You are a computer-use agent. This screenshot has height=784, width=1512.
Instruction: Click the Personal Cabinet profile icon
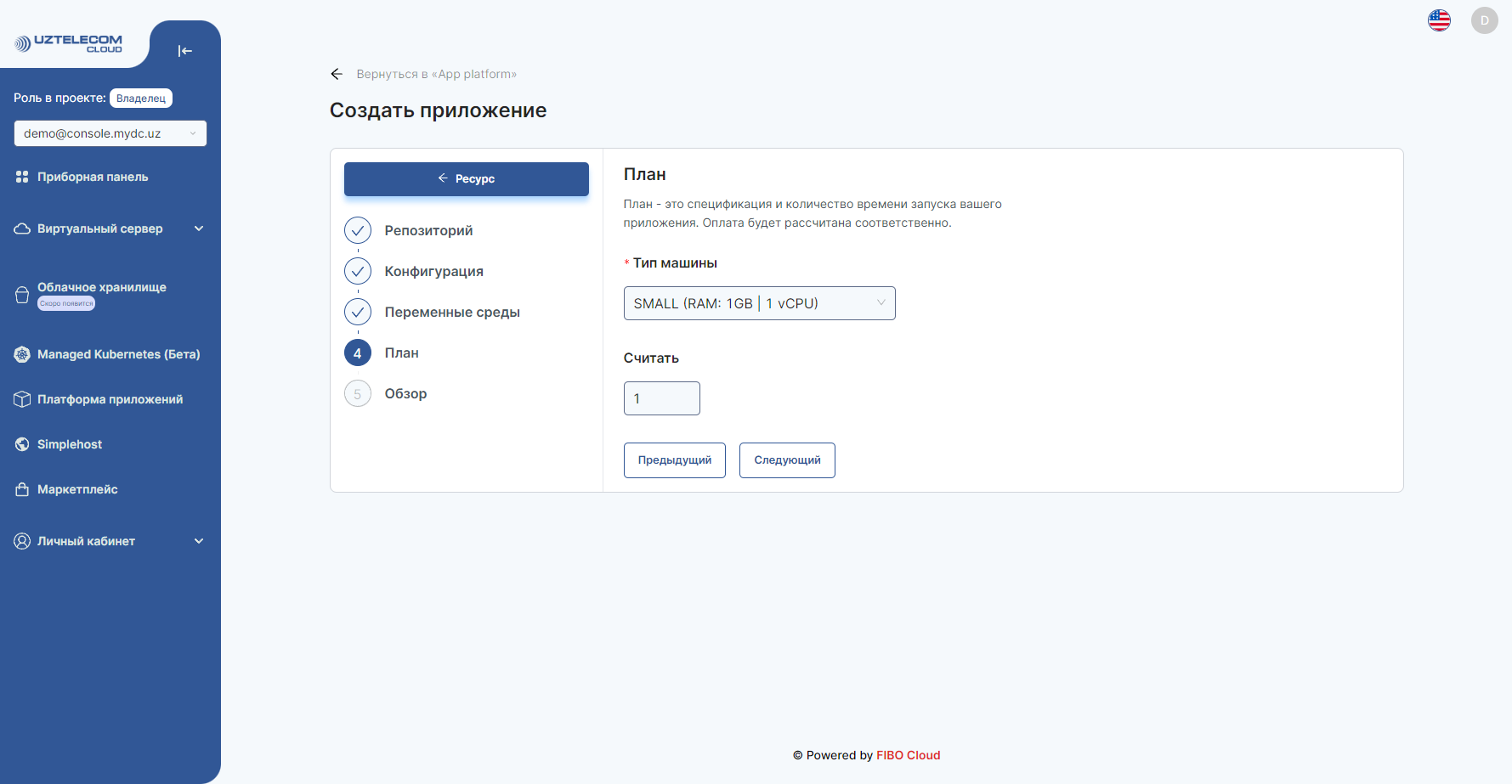click(21, 540)
